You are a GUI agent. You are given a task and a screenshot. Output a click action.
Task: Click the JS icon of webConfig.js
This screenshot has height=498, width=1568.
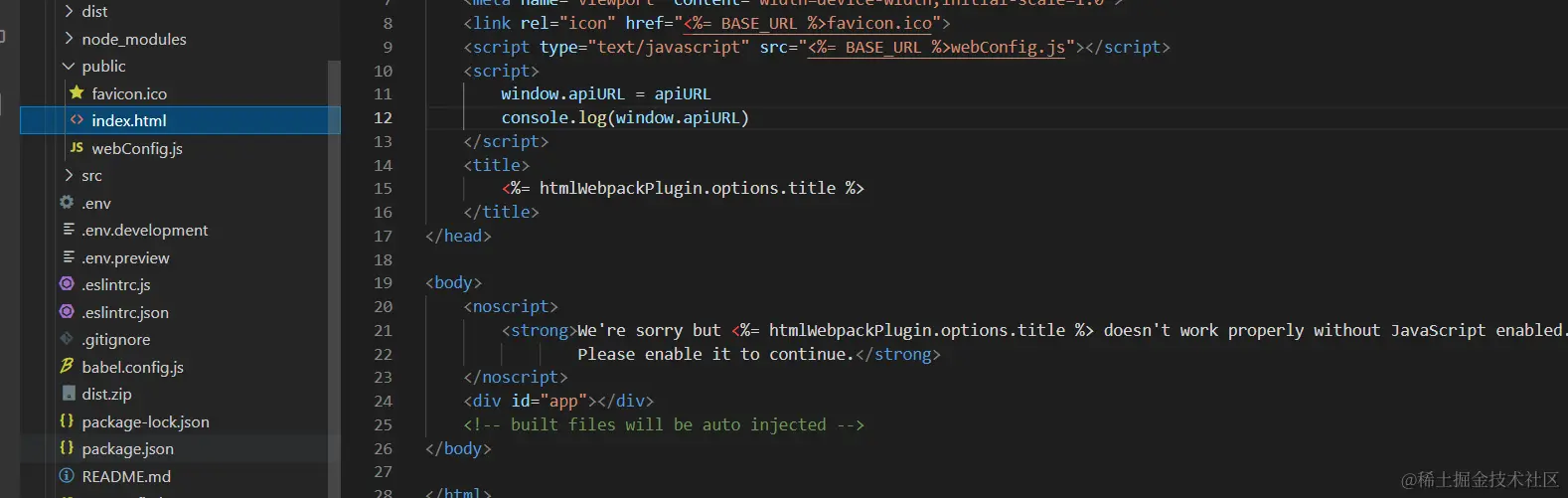(77, 147)
